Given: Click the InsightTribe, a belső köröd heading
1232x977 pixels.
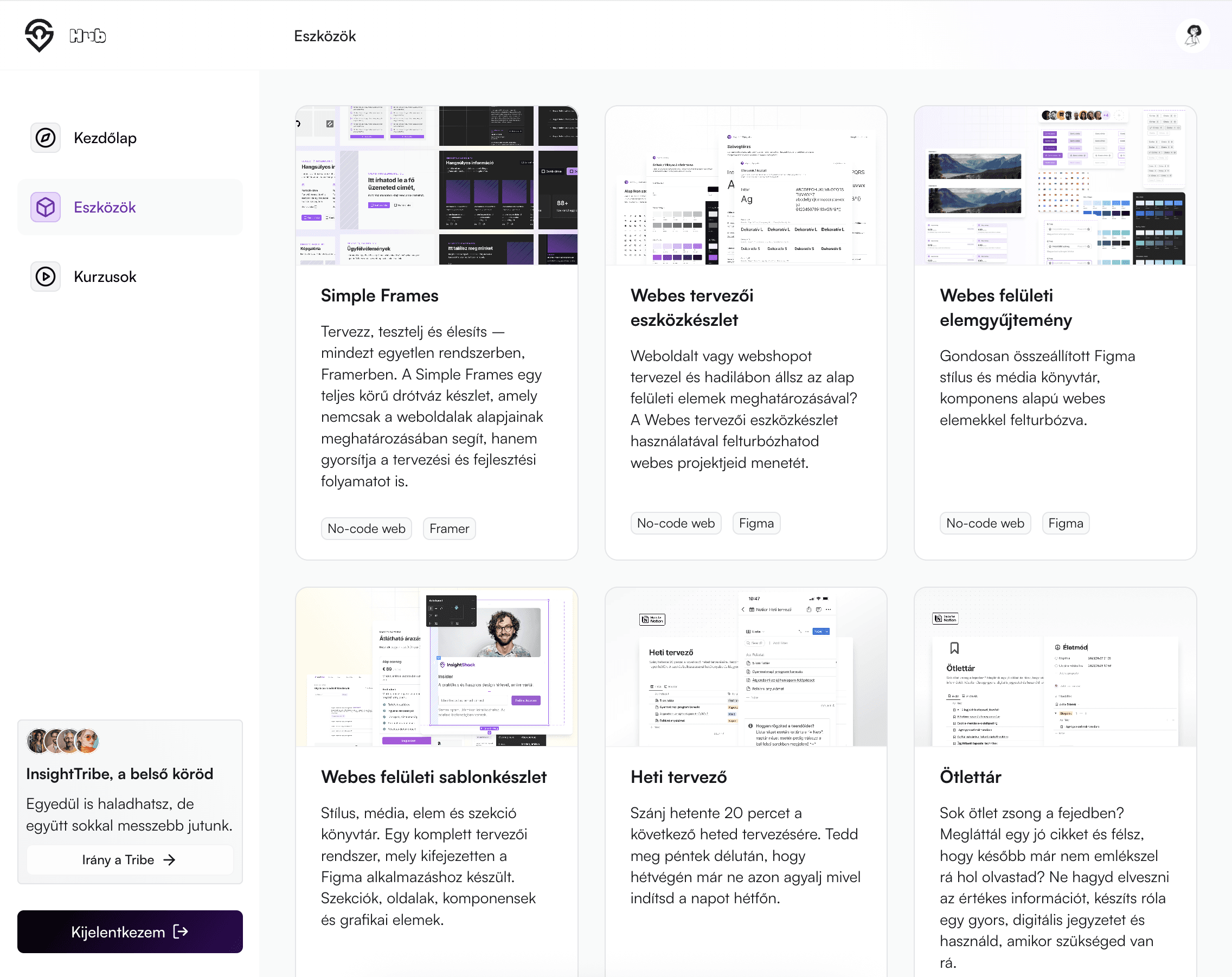Looking at the screenshot, I should 119,774.
